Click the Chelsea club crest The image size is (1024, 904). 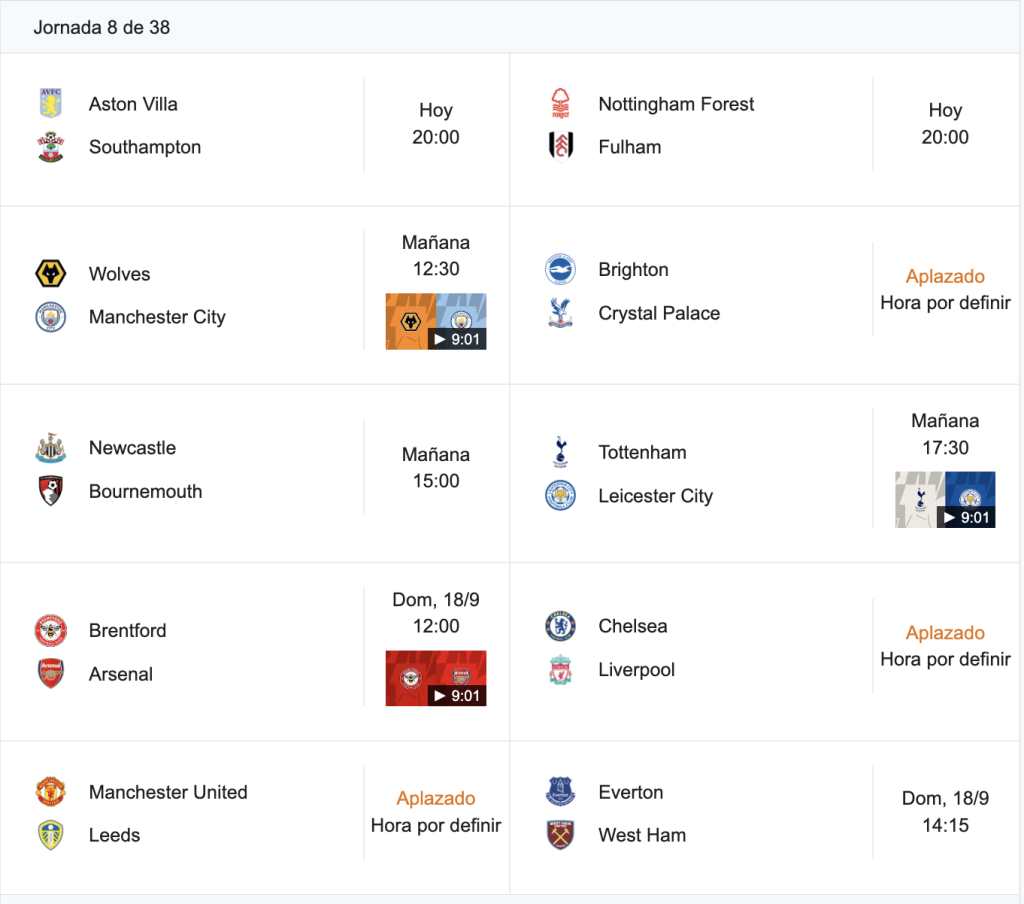tap(560, 626)
